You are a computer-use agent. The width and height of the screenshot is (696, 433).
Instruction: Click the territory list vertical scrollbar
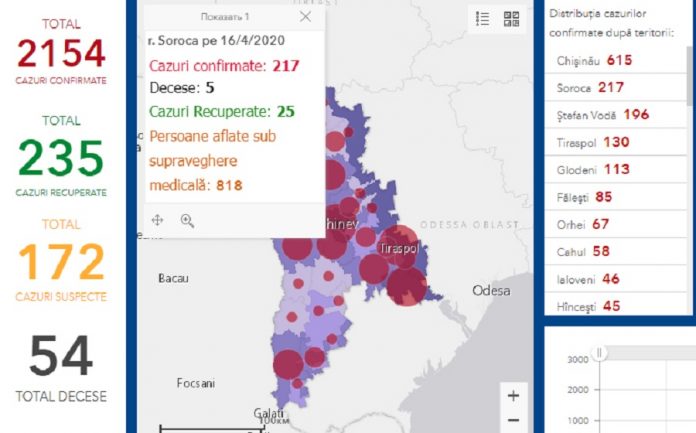(x=689, y=75)
